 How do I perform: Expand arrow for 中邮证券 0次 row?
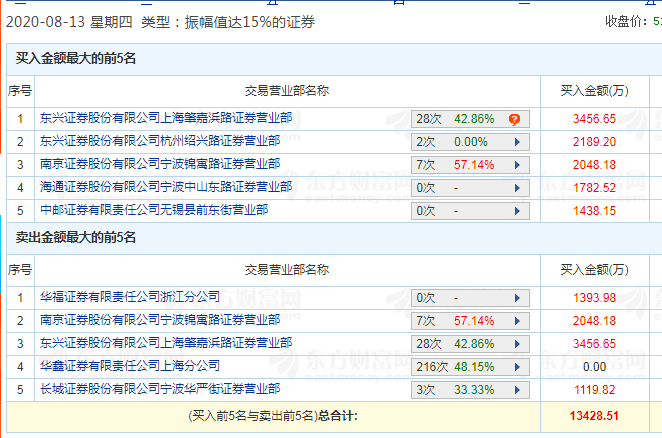(517, 211)
